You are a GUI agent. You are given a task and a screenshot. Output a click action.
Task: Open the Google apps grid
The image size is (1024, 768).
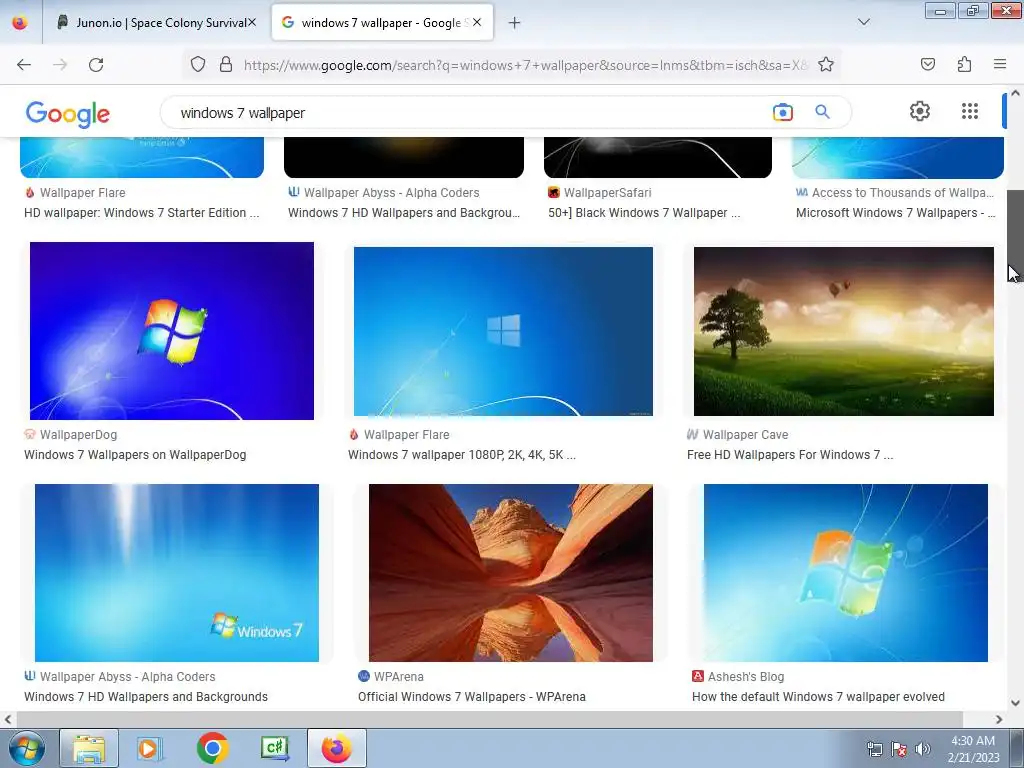click(970, 111)
